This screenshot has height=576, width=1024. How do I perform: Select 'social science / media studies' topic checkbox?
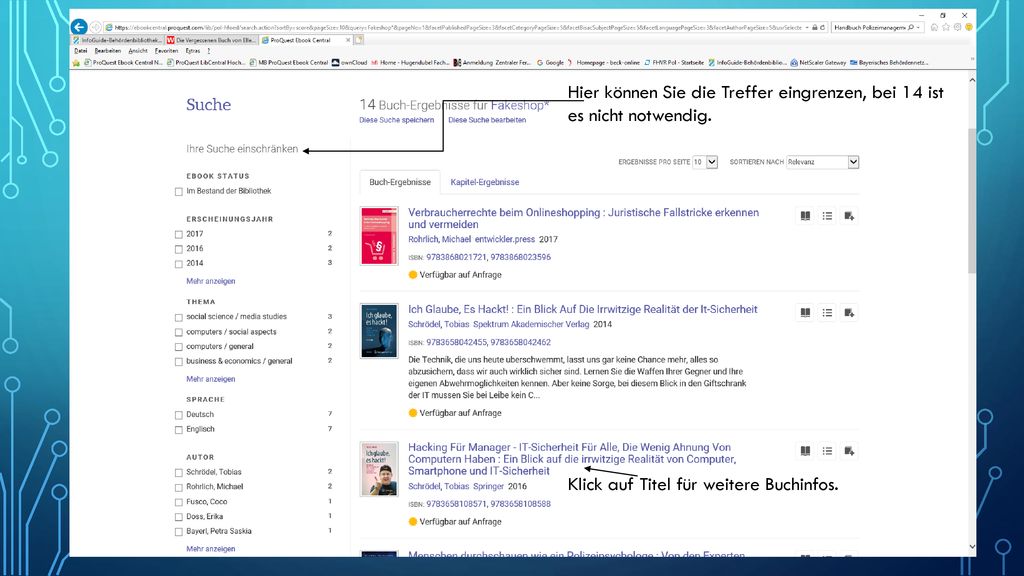179,317
